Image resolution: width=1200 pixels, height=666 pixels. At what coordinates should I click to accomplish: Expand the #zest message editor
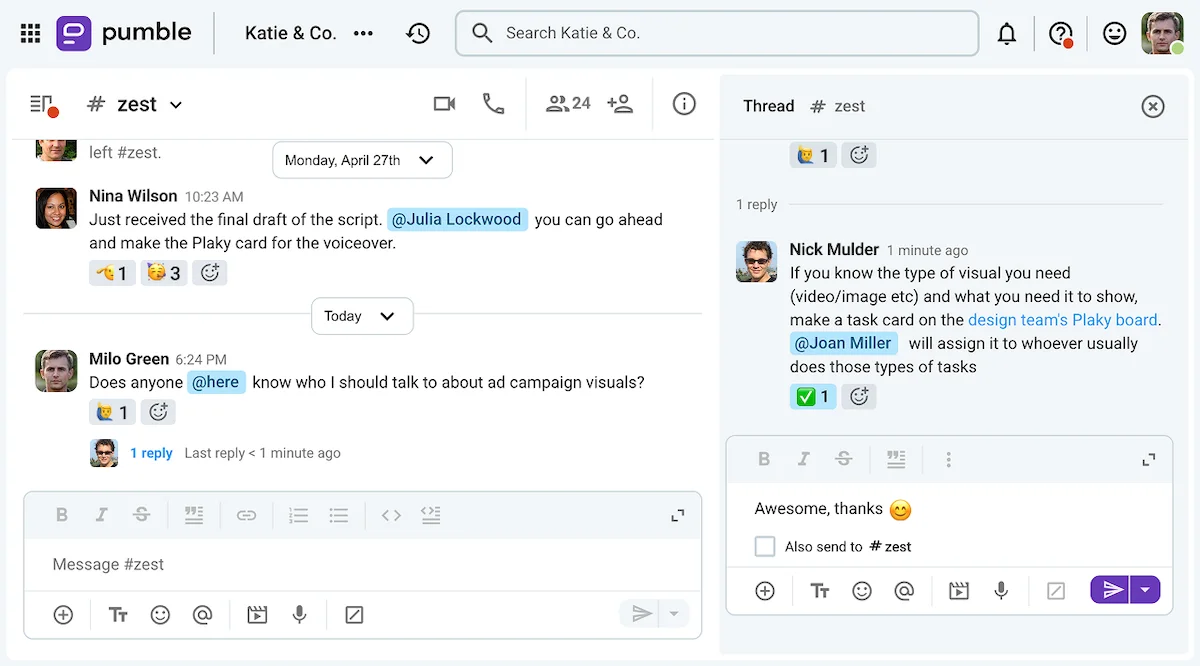coord(678,516)
